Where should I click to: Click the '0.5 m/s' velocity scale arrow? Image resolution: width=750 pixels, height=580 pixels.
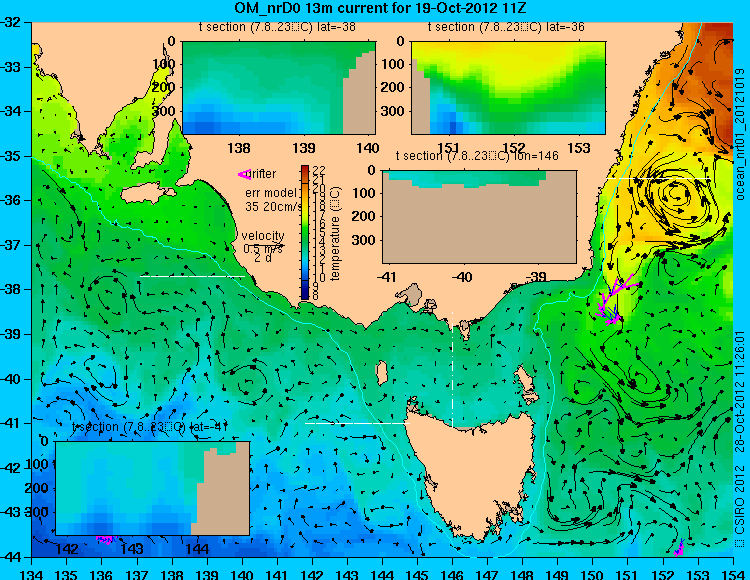pyautogui.click(x=264, y=248)
